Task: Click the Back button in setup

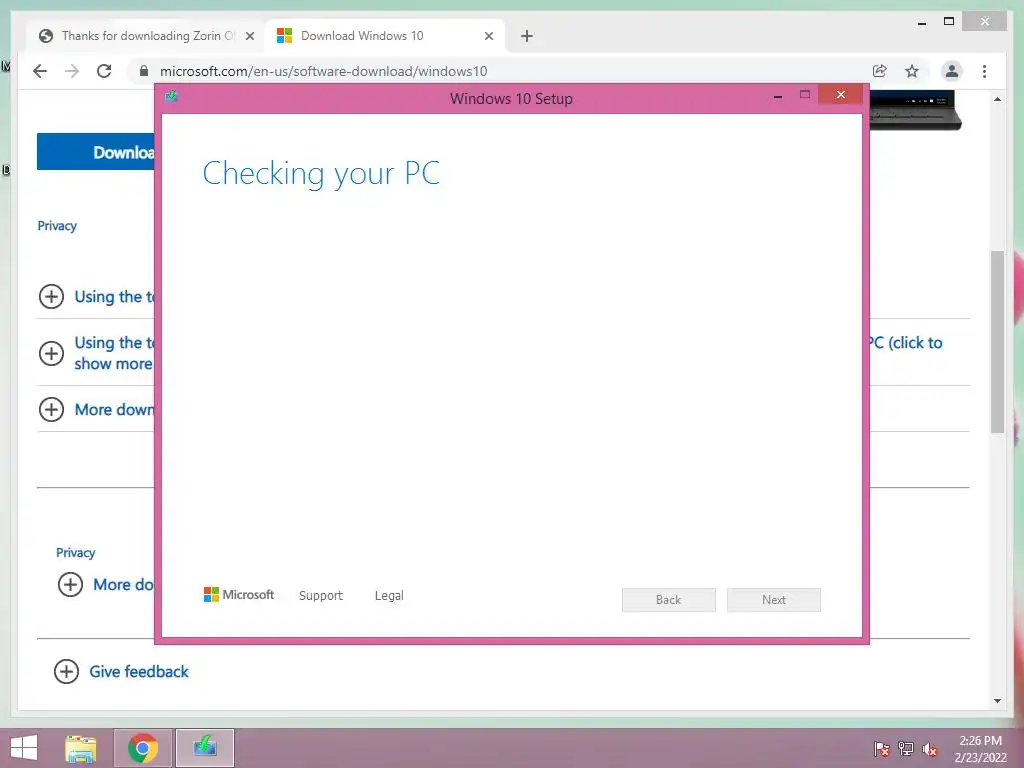Action: pos(669,600)
